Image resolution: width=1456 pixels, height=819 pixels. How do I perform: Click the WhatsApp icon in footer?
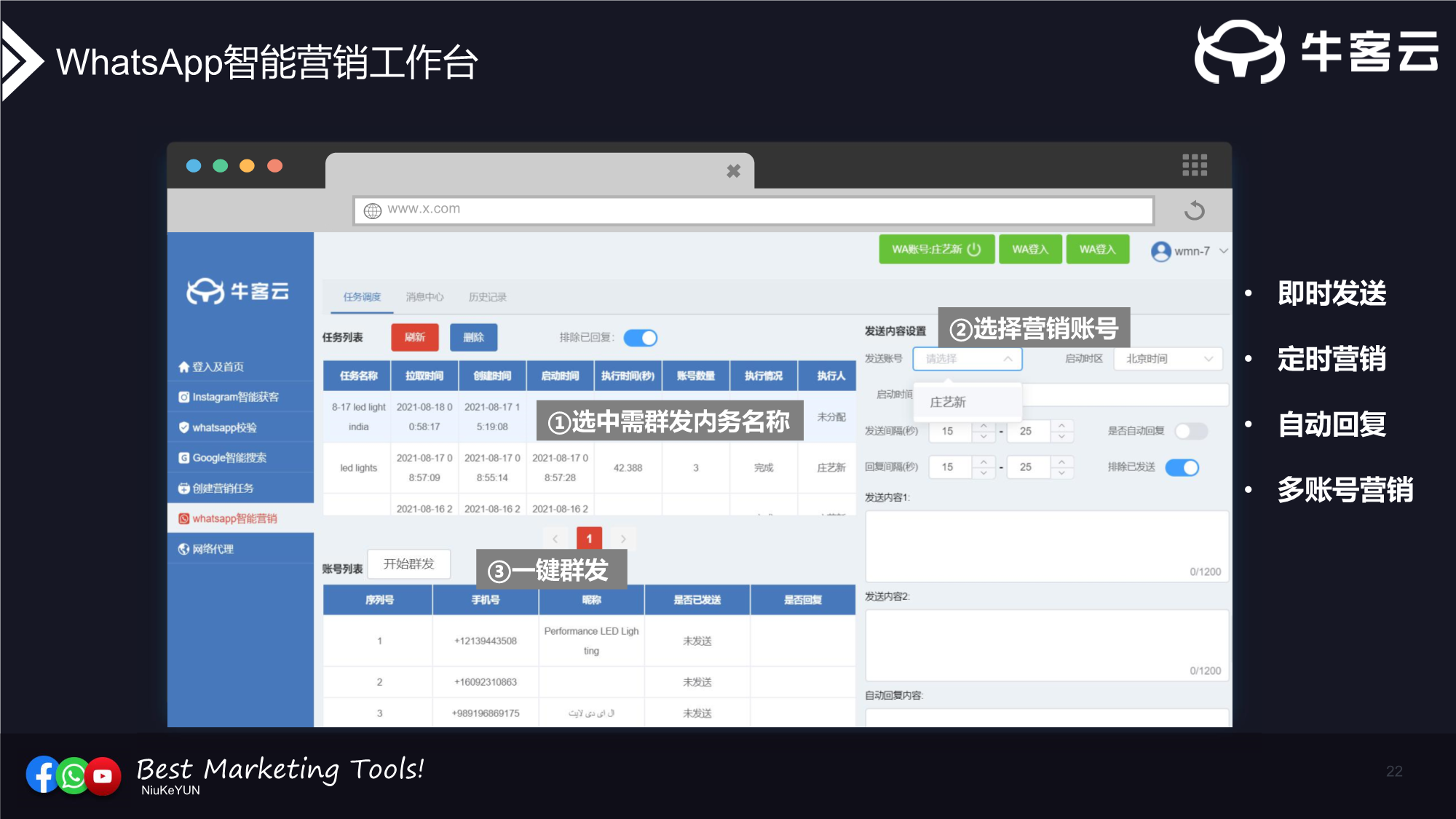(73, 776)
